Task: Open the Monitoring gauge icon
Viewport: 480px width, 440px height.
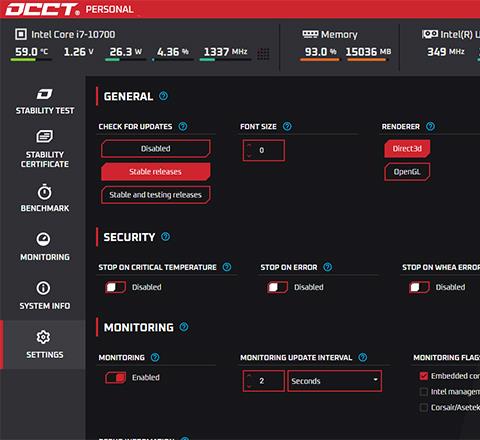Action: (44, 239)
